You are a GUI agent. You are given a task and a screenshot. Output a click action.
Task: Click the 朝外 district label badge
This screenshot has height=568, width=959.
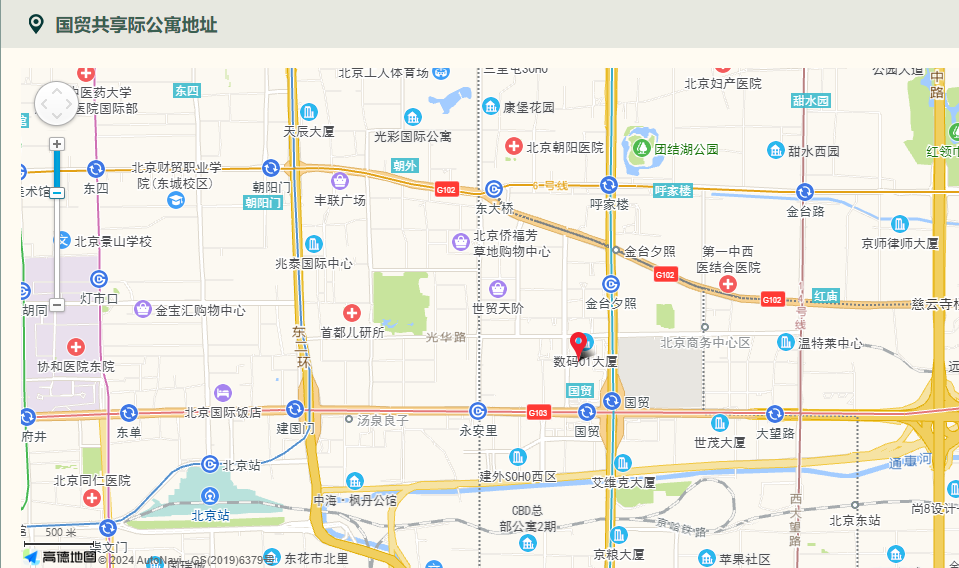coord(405,166)
